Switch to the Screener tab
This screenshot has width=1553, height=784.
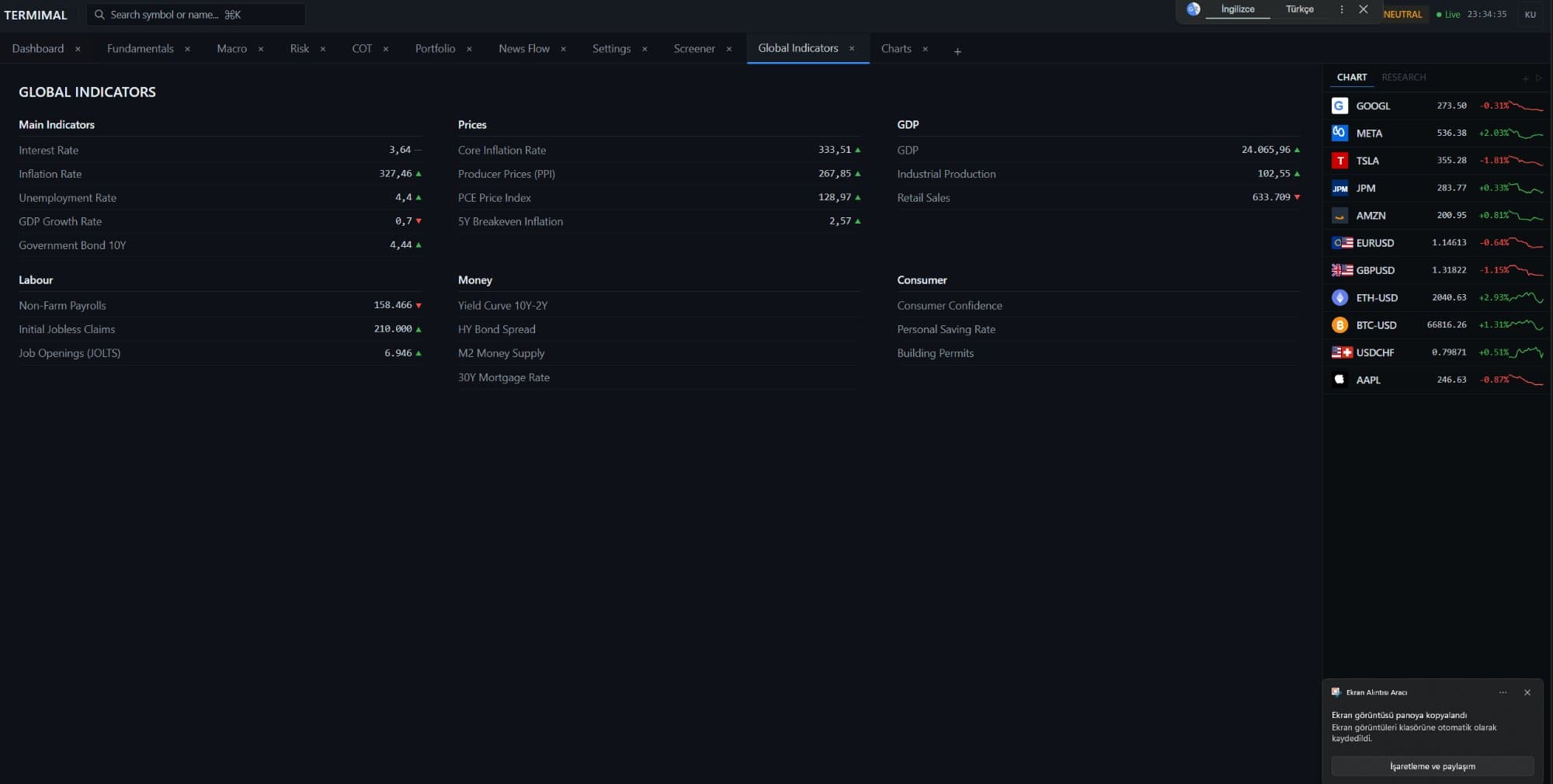click(x=693, y=49)
